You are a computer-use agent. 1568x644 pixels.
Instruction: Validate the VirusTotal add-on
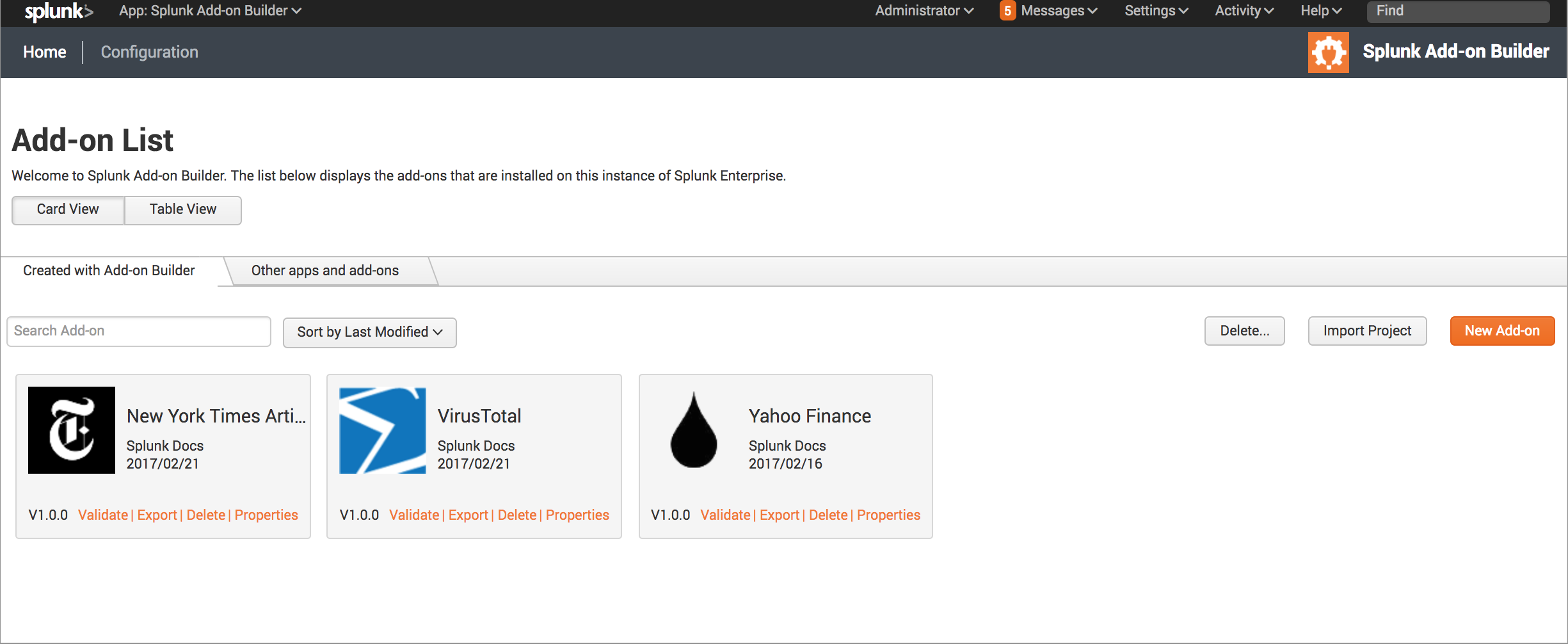[x=414, y=515]
